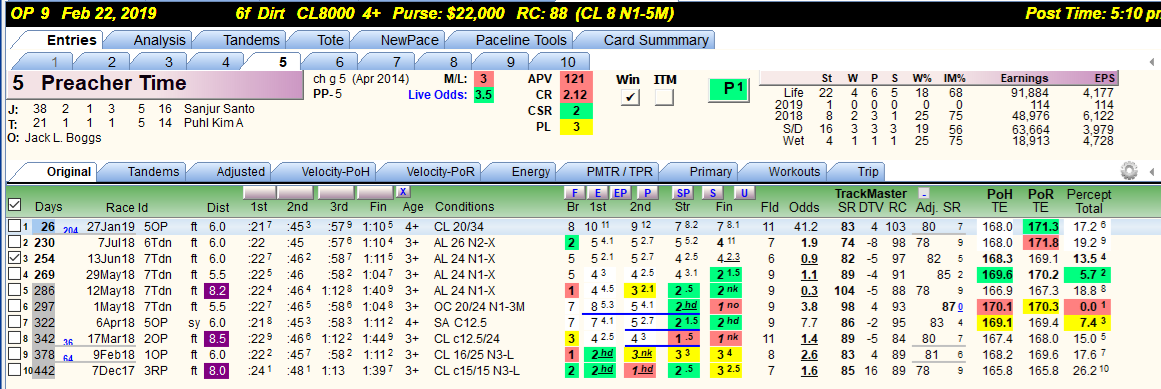Toggle the P running style button

646,192
